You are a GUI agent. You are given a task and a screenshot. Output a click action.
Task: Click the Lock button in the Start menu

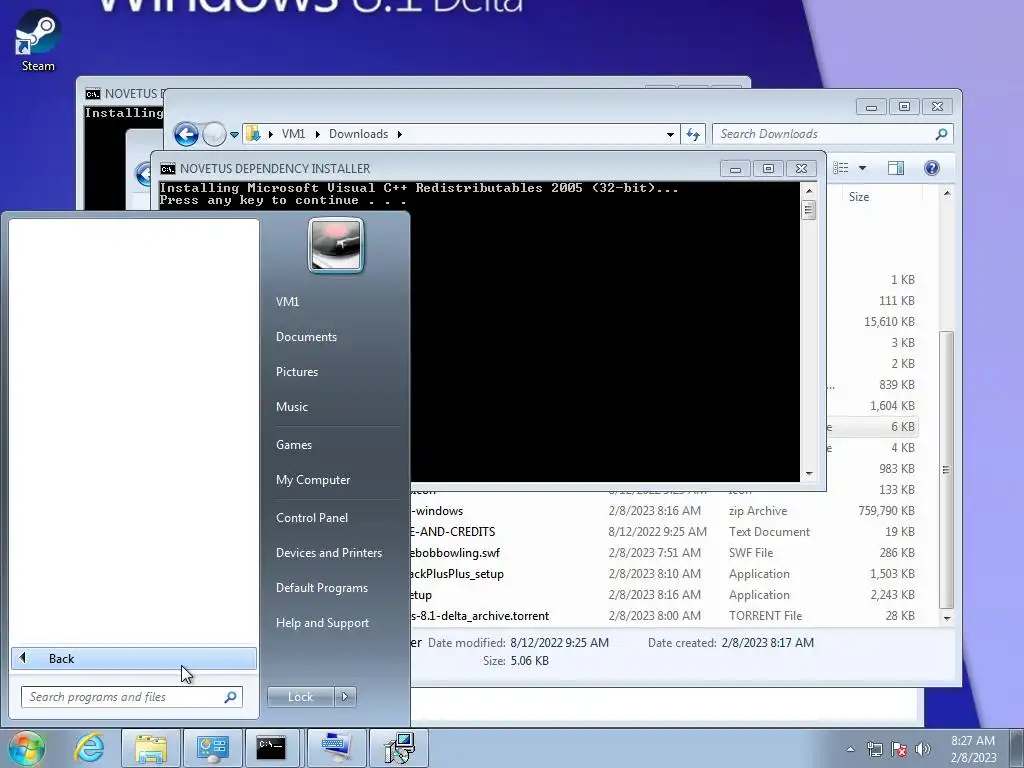click(x=300, y=697)
